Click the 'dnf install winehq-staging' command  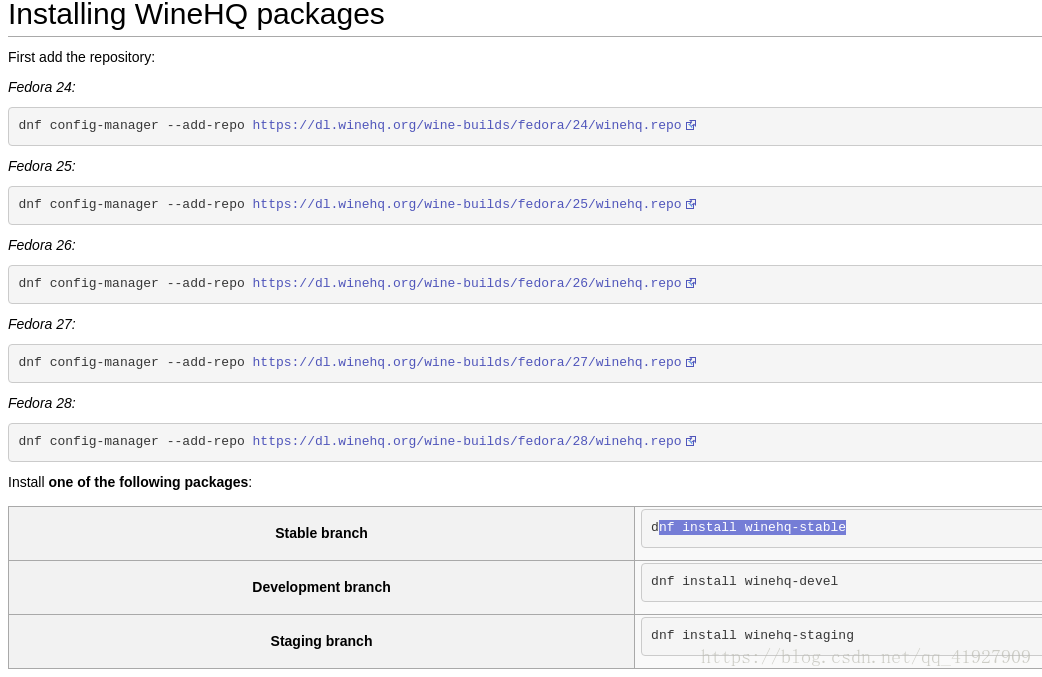[752, 635]
